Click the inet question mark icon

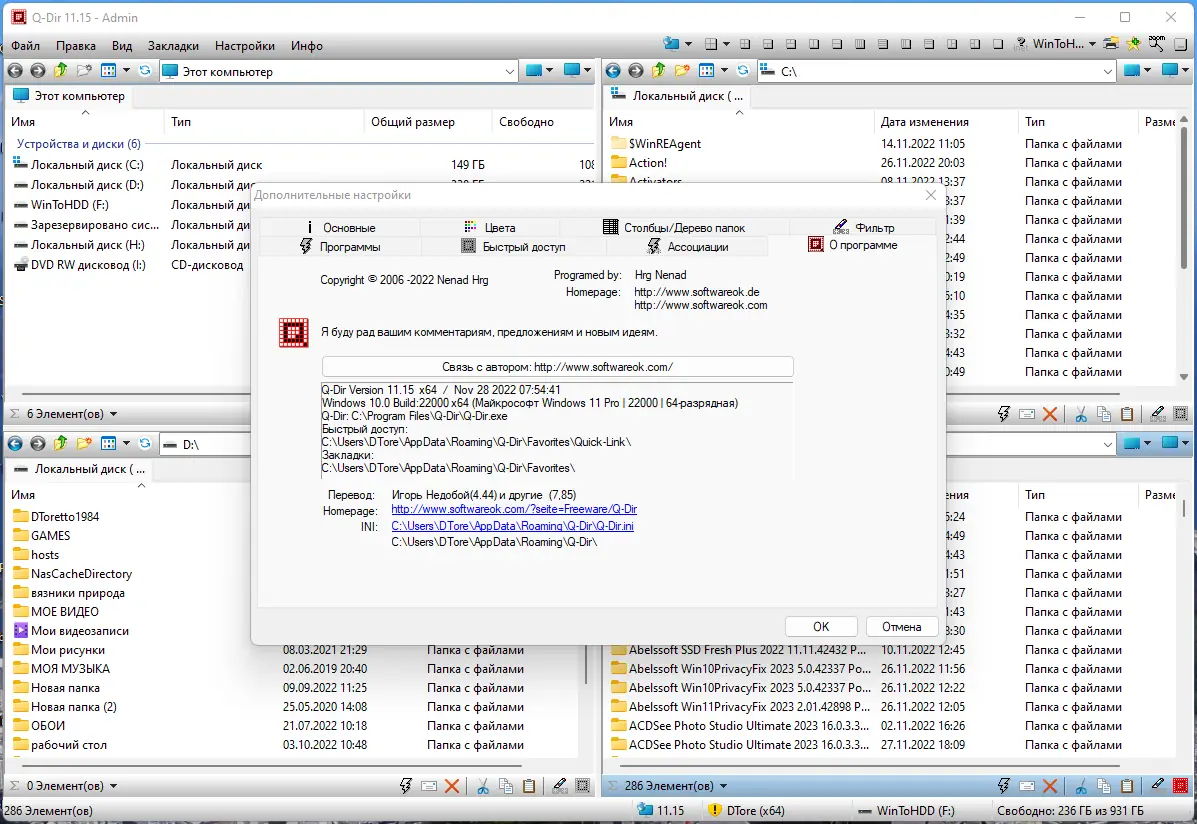(1021, 44)
